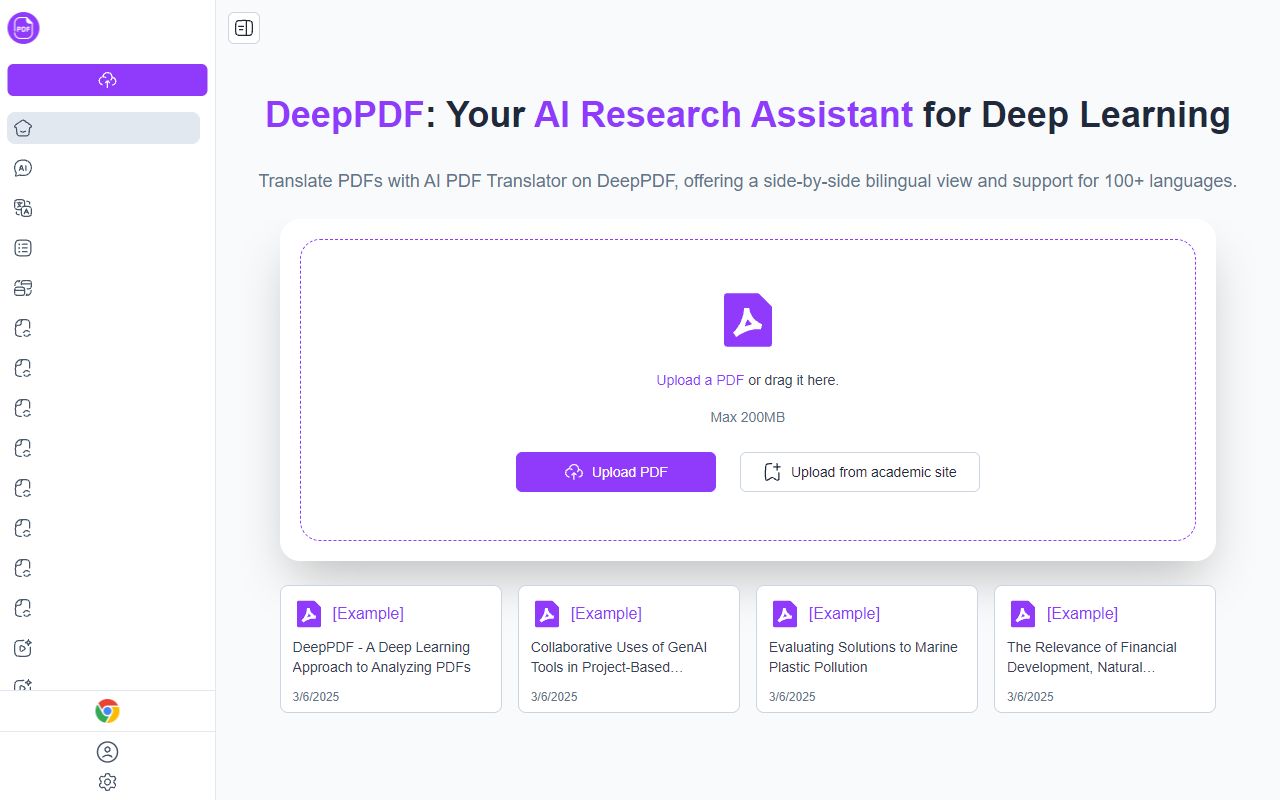Click the summary list icon in the sidebar
This screenshot has width=1280, height=800.
tap(22, 247)
